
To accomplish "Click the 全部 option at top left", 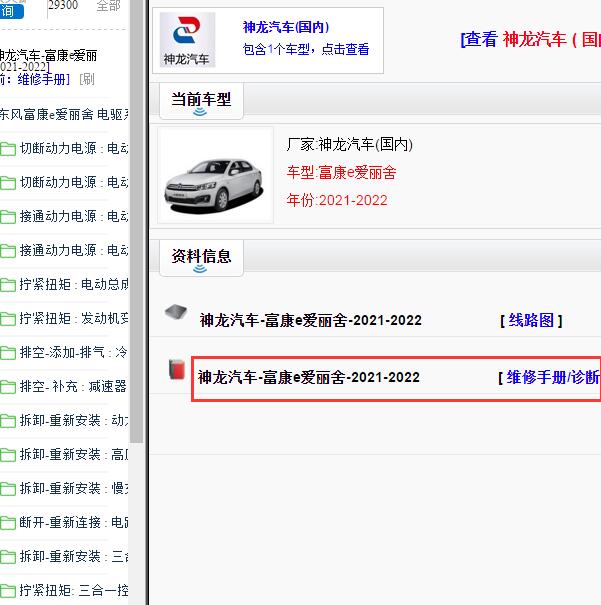I will (108, 5).
